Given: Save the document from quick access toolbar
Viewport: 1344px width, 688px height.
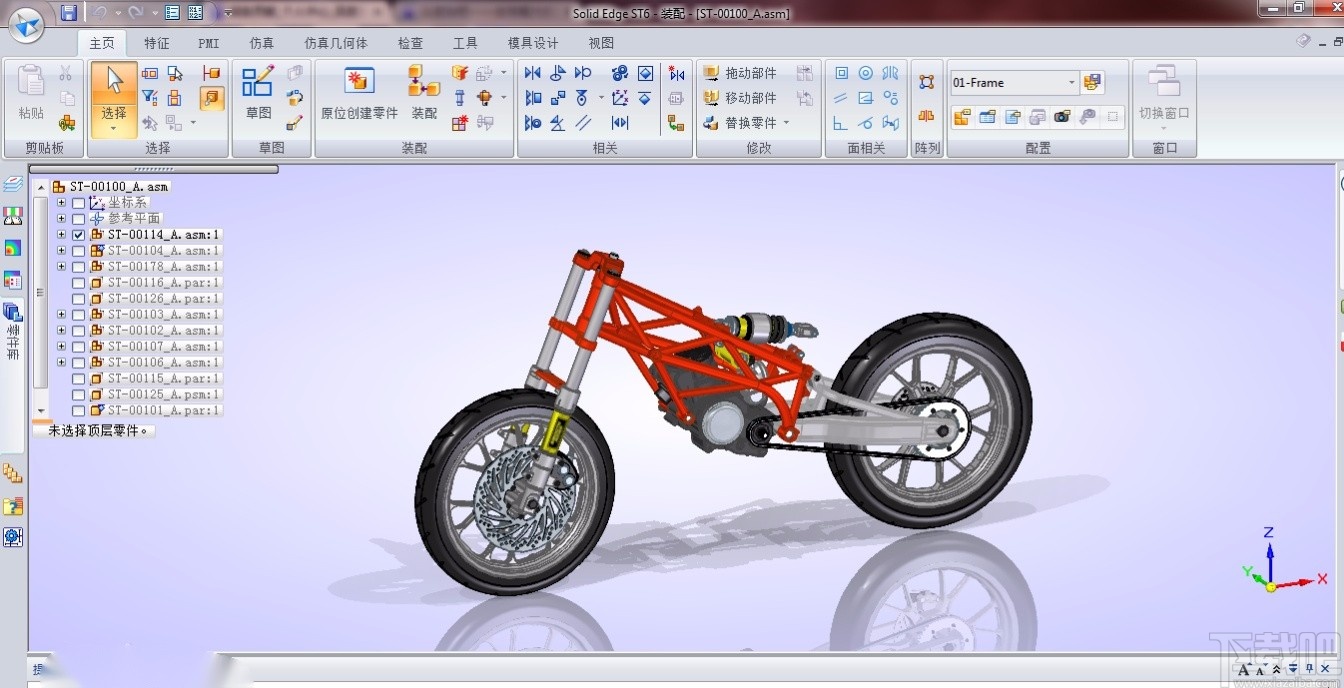Looking at the screenshot, I should pyautogui.click(x=68, y=13).
